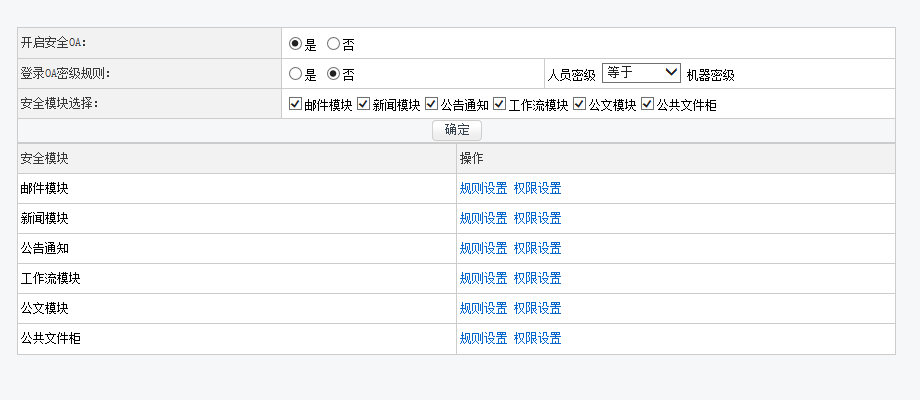Select 否 for 开启安全OA
This screenshot has height=400, width=920.
[334, 44]
